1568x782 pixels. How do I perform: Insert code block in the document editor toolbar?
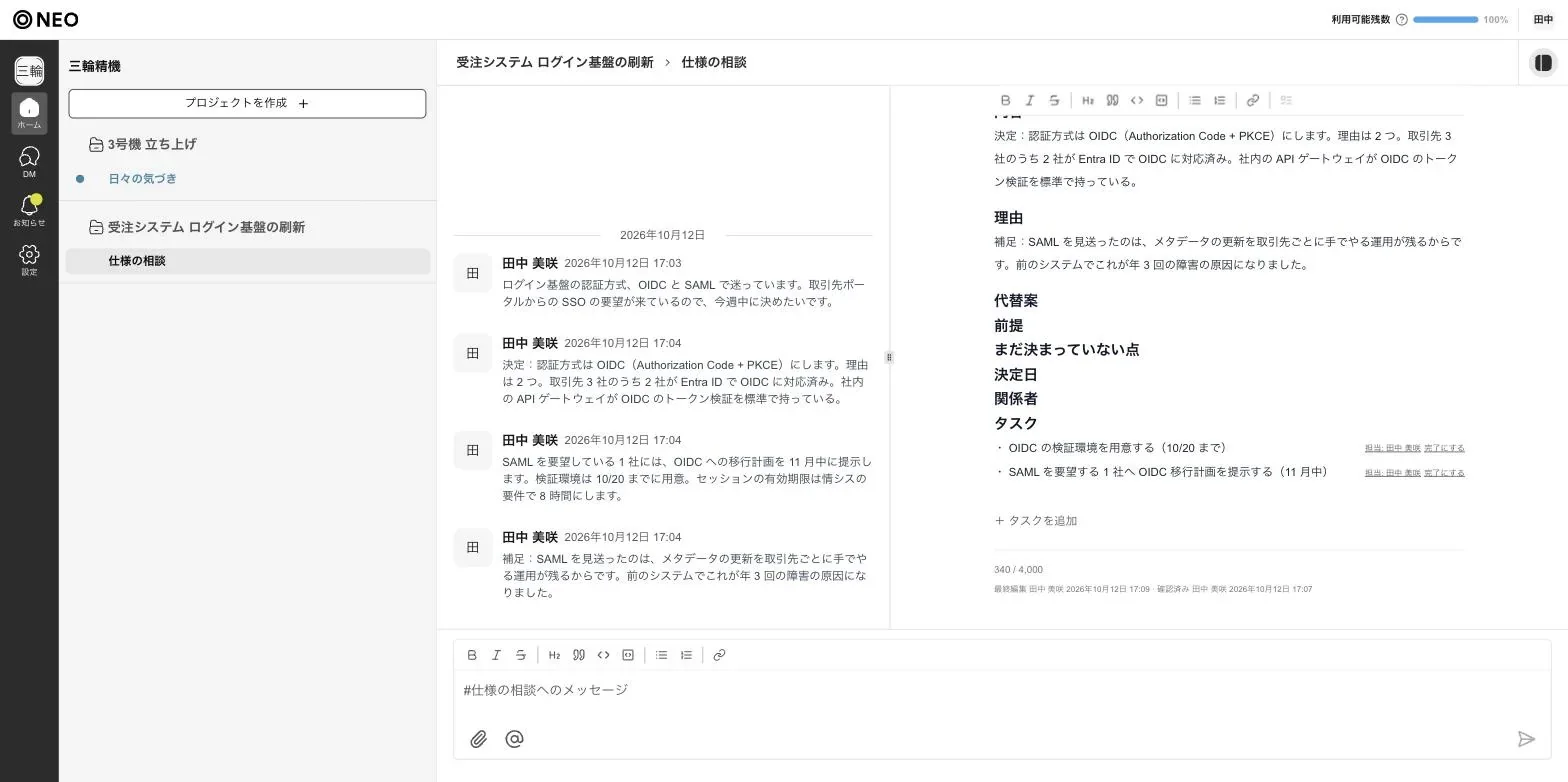[x=1161, y=100]
